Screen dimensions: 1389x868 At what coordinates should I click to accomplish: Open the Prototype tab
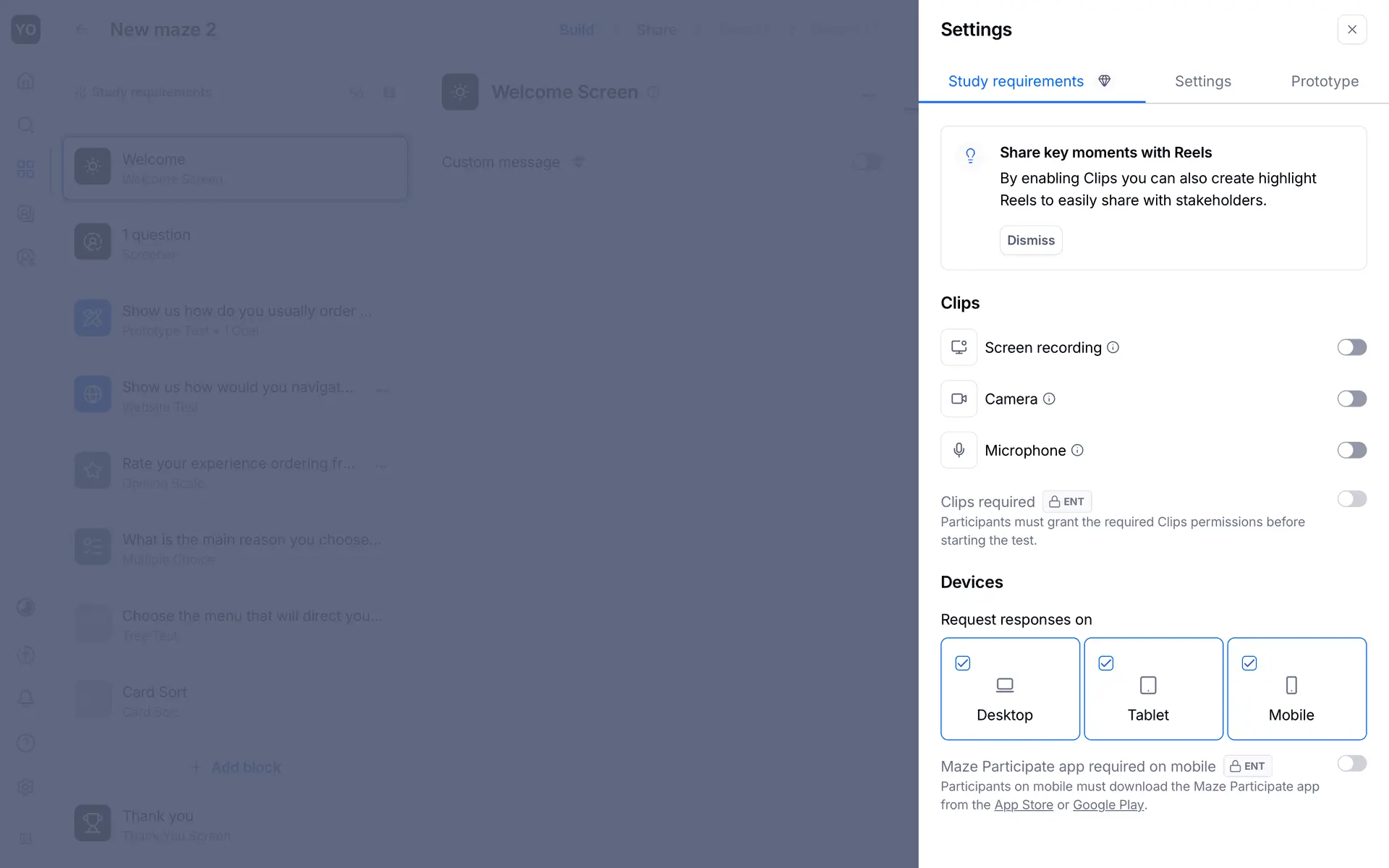(x=1324, y=81)
